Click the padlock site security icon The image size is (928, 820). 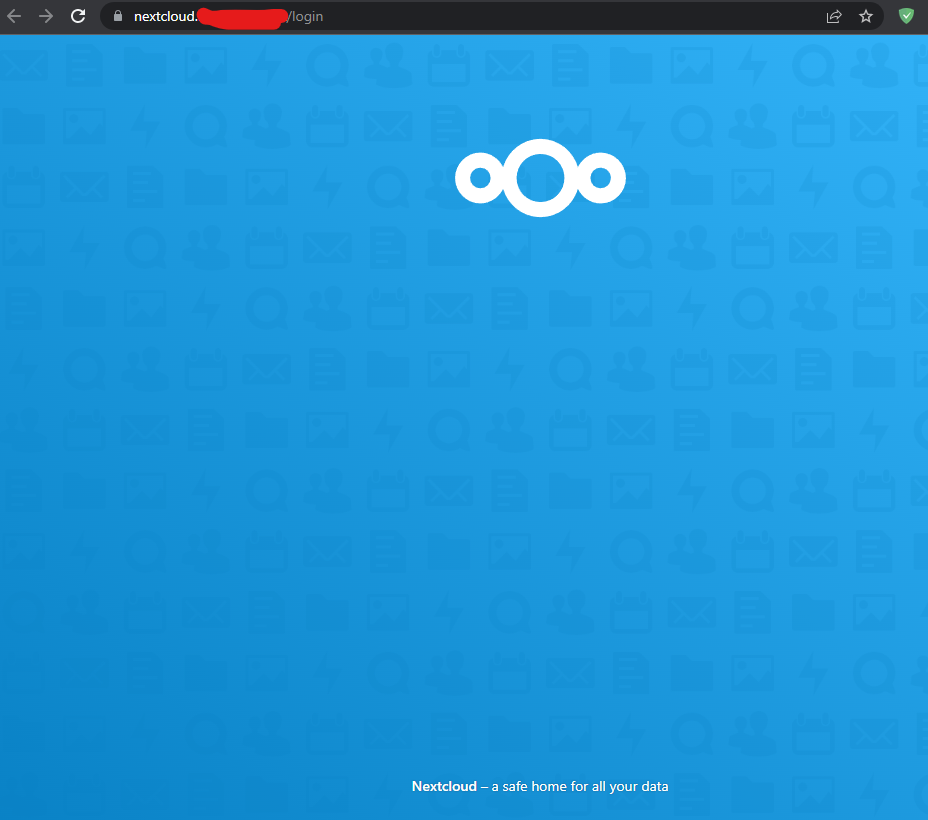(118, 16)
